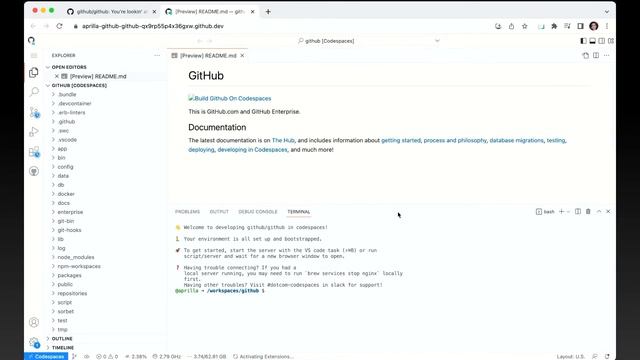Click the hamburger menu icon above Explorer
The image size is (640, 360).
tap(34, 55)
